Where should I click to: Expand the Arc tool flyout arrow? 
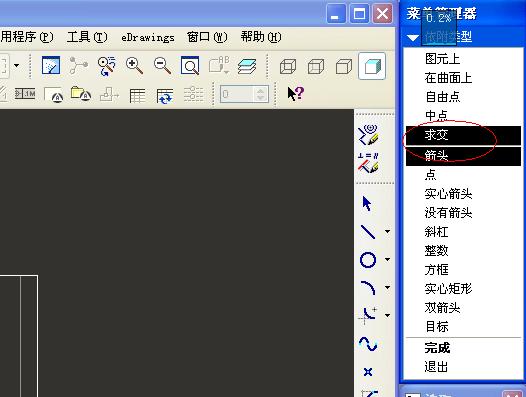[x=387, y=288]
